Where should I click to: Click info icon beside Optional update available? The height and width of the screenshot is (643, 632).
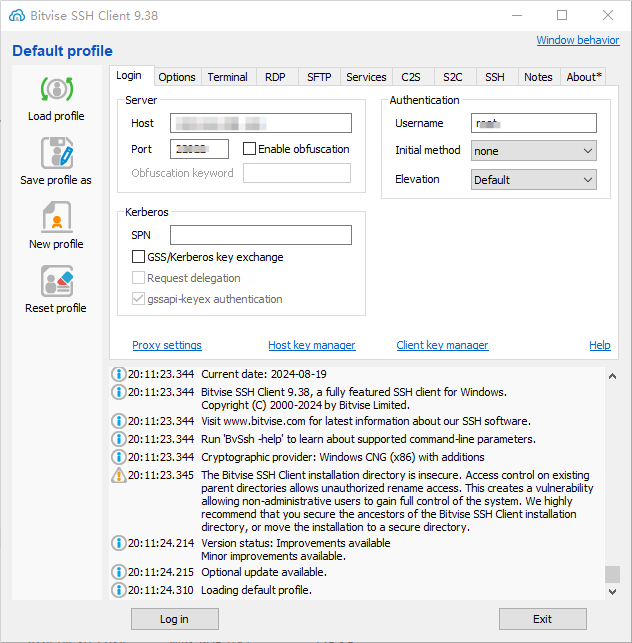(x=119, y=572)
